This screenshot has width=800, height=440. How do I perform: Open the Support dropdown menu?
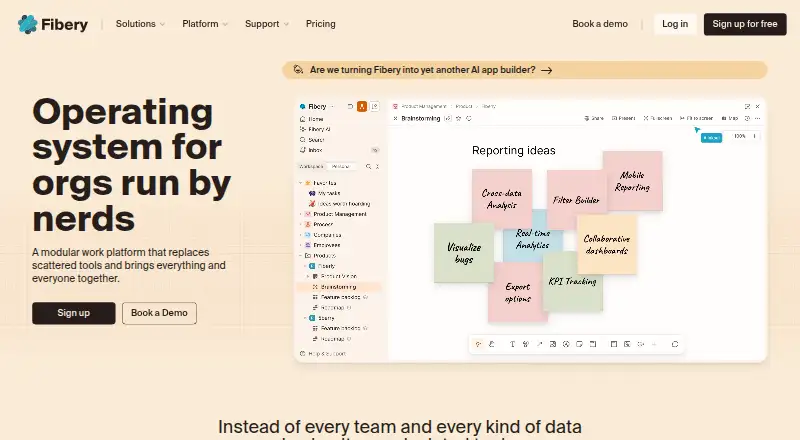point(267,24)
